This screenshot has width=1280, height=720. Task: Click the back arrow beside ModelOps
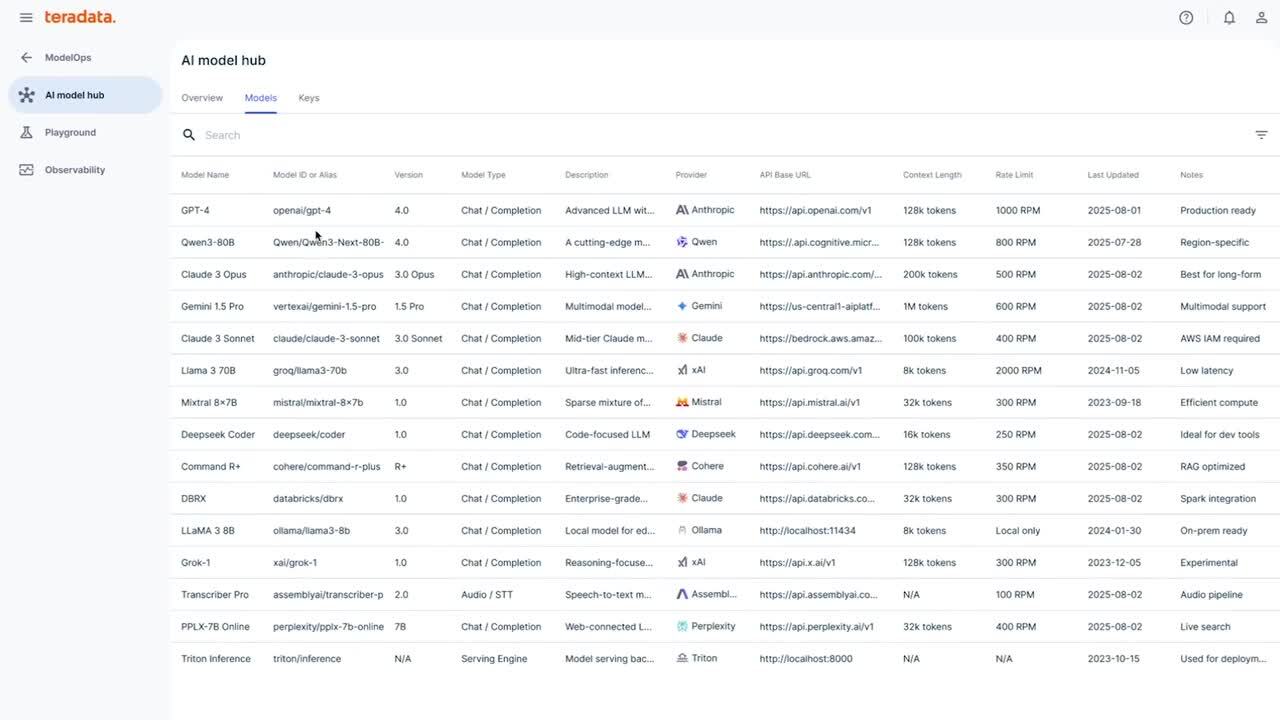(x=27, y=58)
